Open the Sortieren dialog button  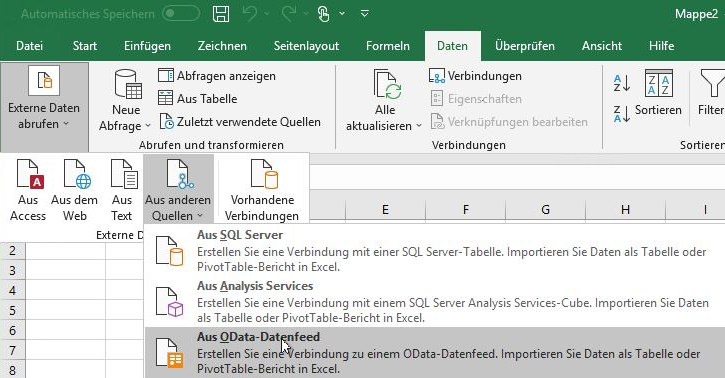[x=658, y=93]
